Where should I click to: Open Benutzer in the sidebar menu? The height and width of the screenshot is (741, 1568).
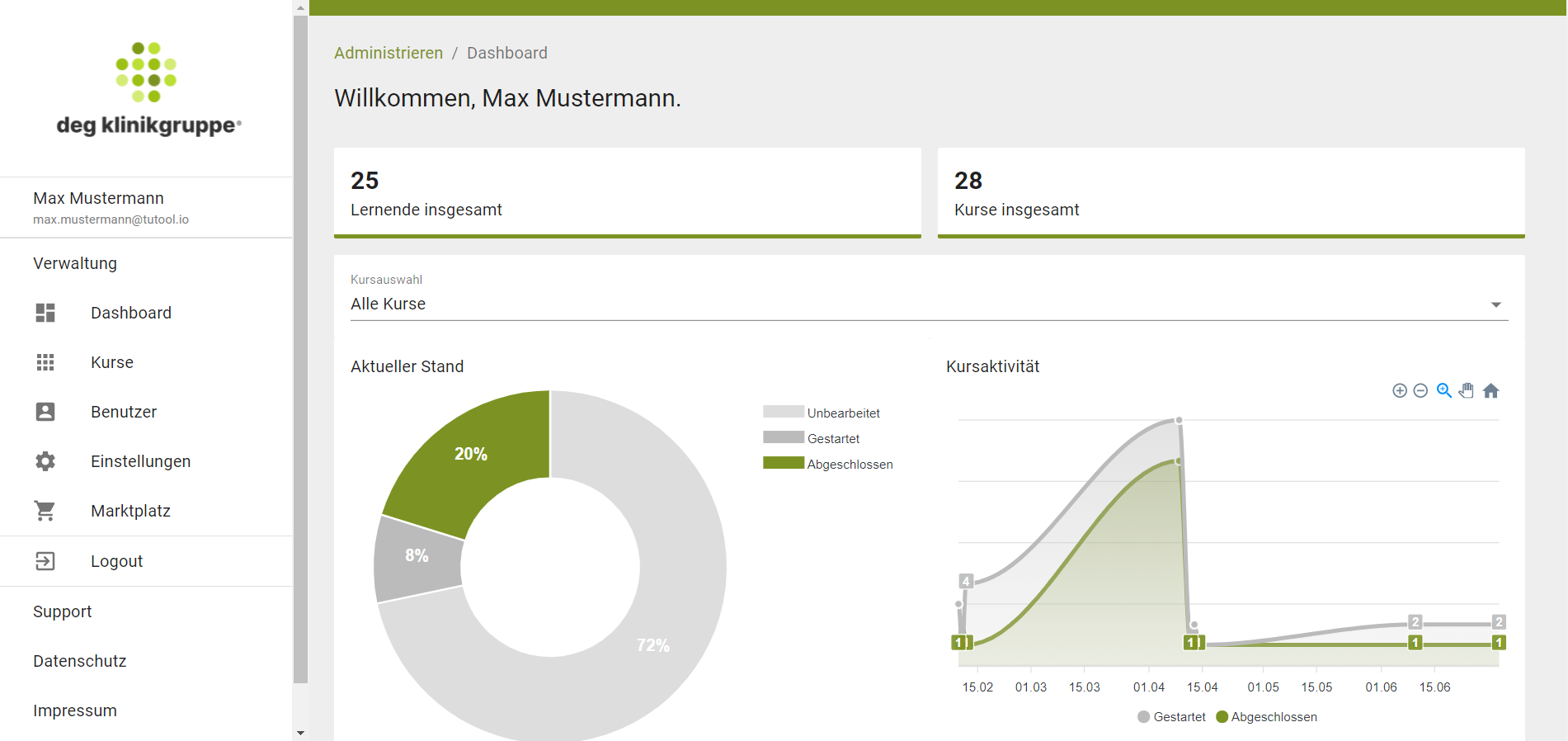pos(124,412)
